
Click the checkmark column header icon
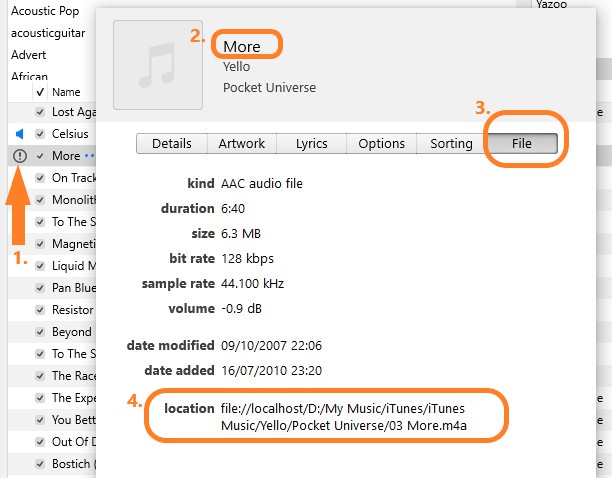point(40,92)
